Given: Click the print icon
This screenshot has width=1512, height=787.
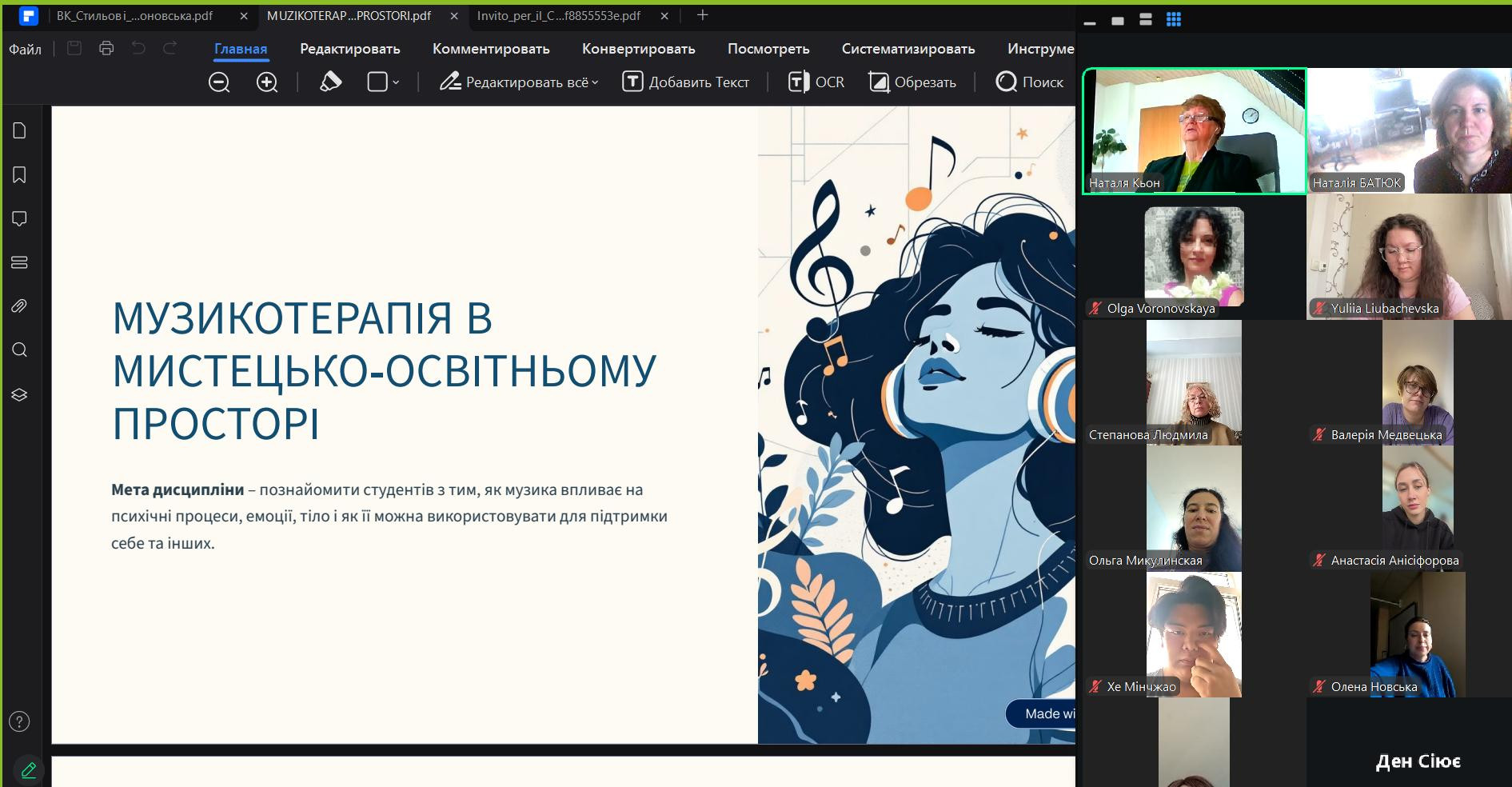Looking at the screenshot, I should (106, 49).
